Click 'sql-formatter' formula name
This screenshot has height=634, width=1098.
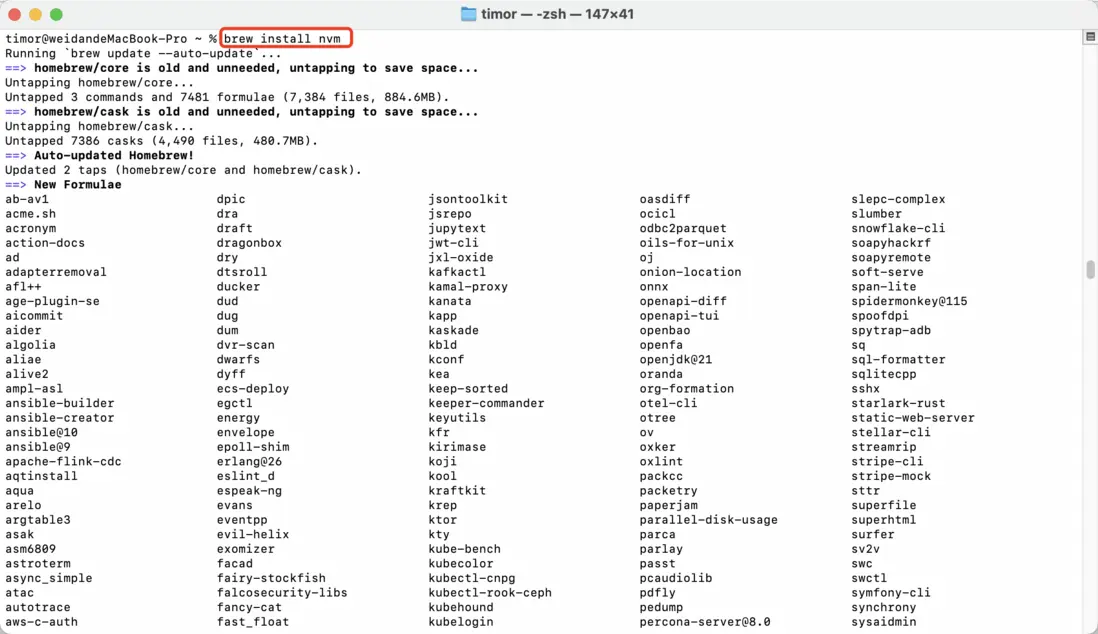tap(898, 360)
